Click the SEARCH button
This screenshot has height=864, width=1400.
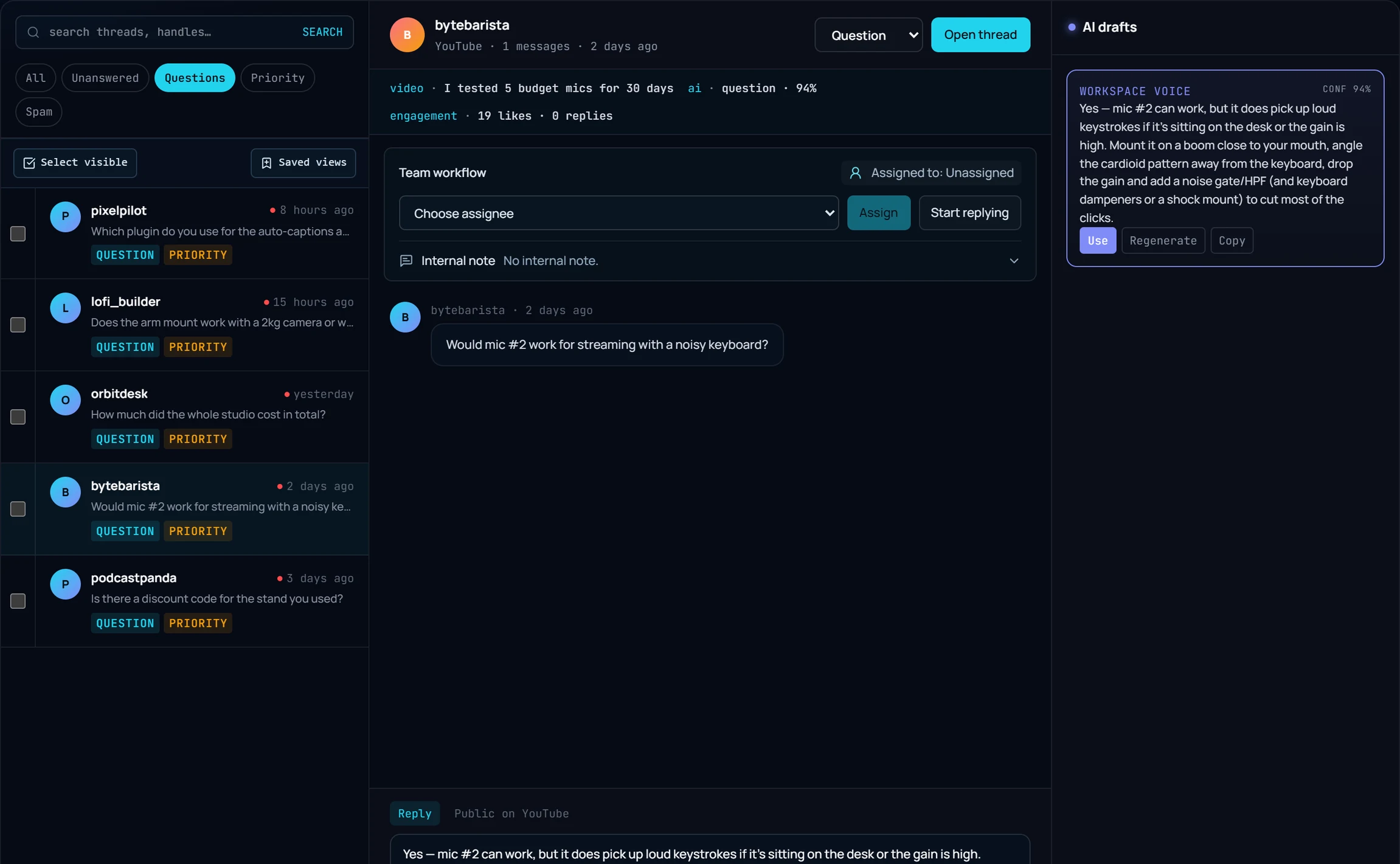[x=322, y=32]
